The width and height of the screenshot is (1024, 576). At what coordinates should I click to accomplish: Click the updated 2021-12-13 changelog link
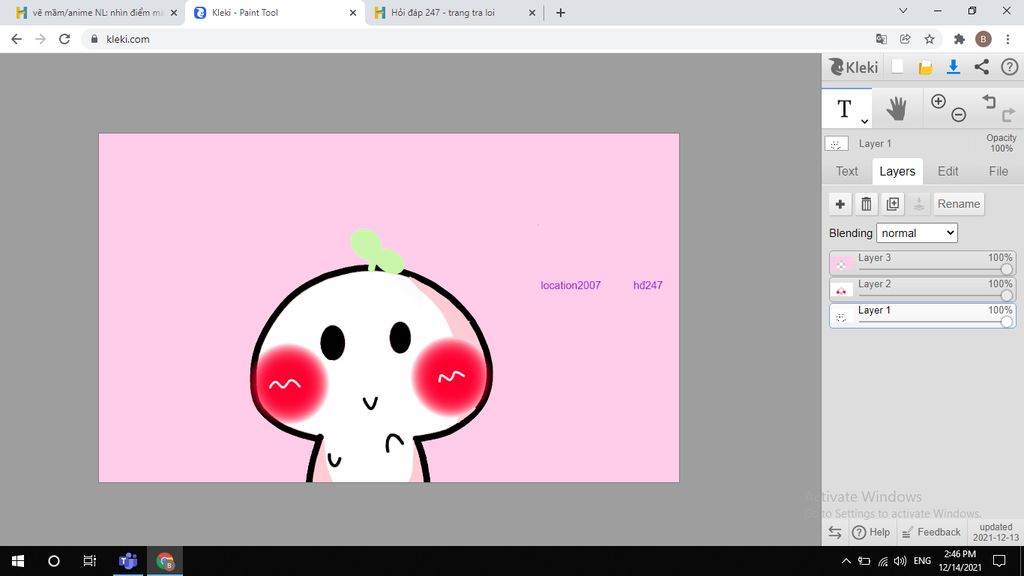pos(996,532)
